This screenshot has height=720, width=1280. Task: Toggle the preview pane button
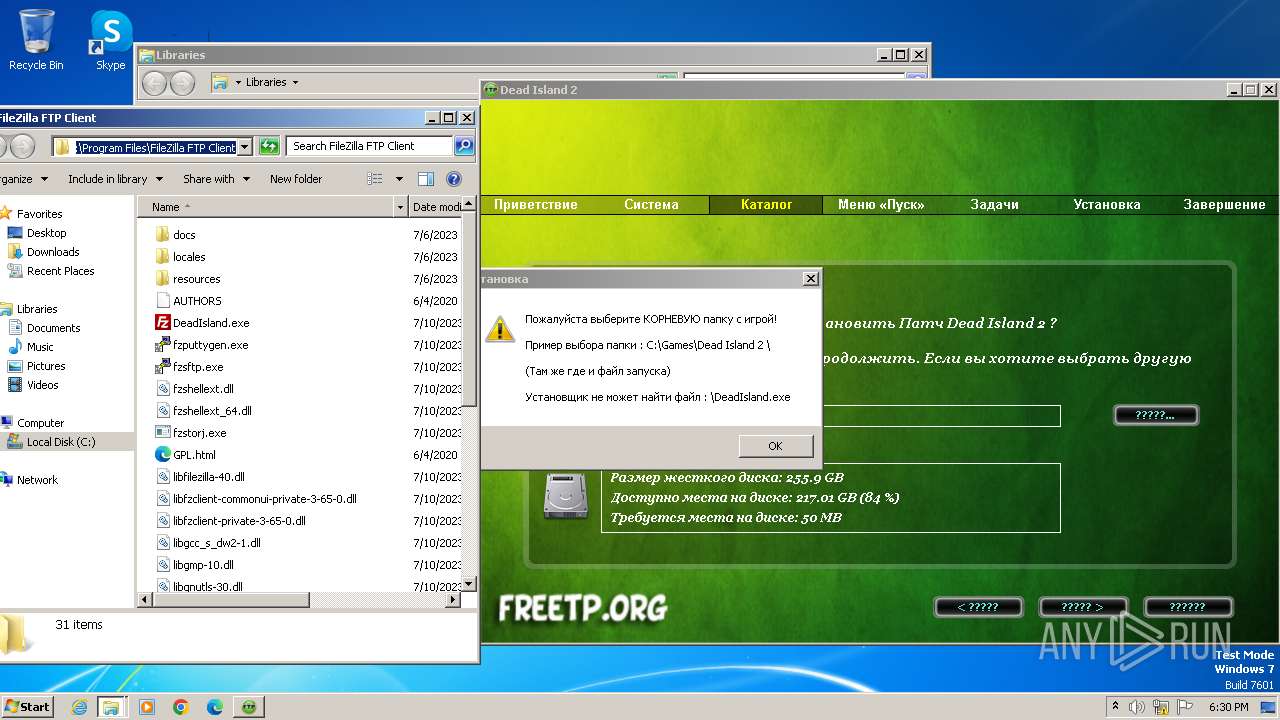426,179
